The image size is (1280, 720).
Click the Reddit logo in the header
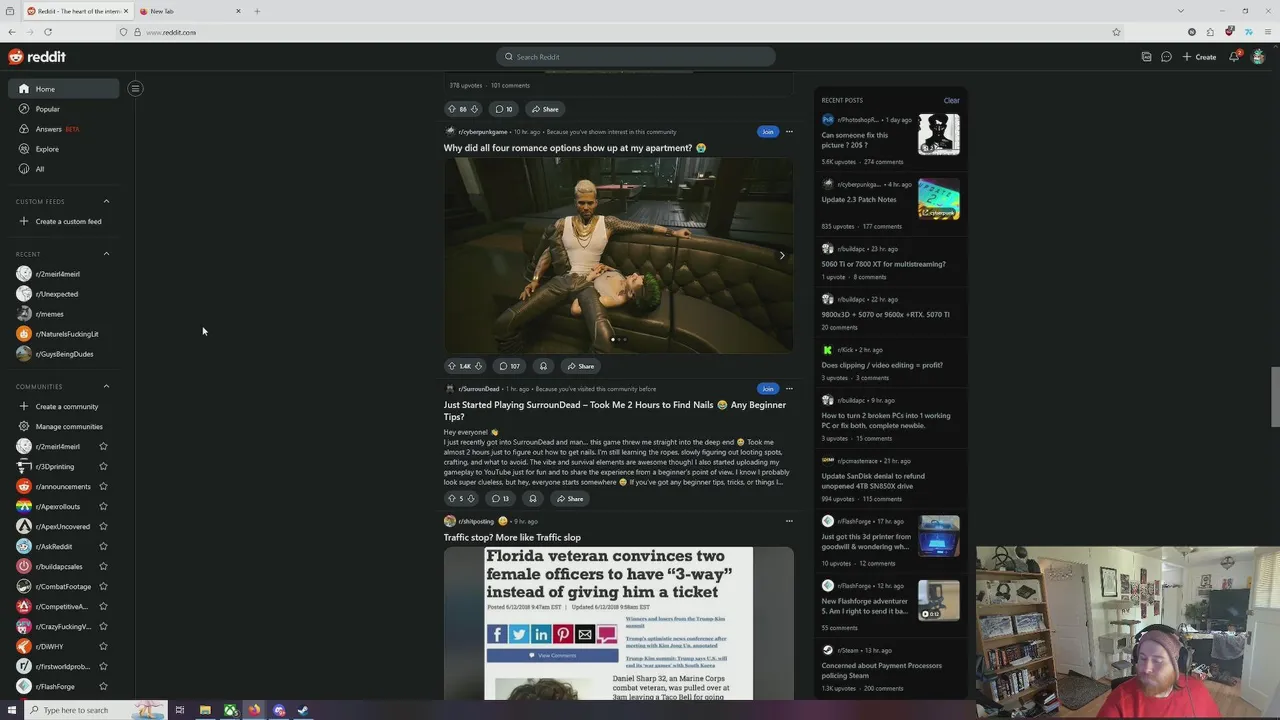37,57
